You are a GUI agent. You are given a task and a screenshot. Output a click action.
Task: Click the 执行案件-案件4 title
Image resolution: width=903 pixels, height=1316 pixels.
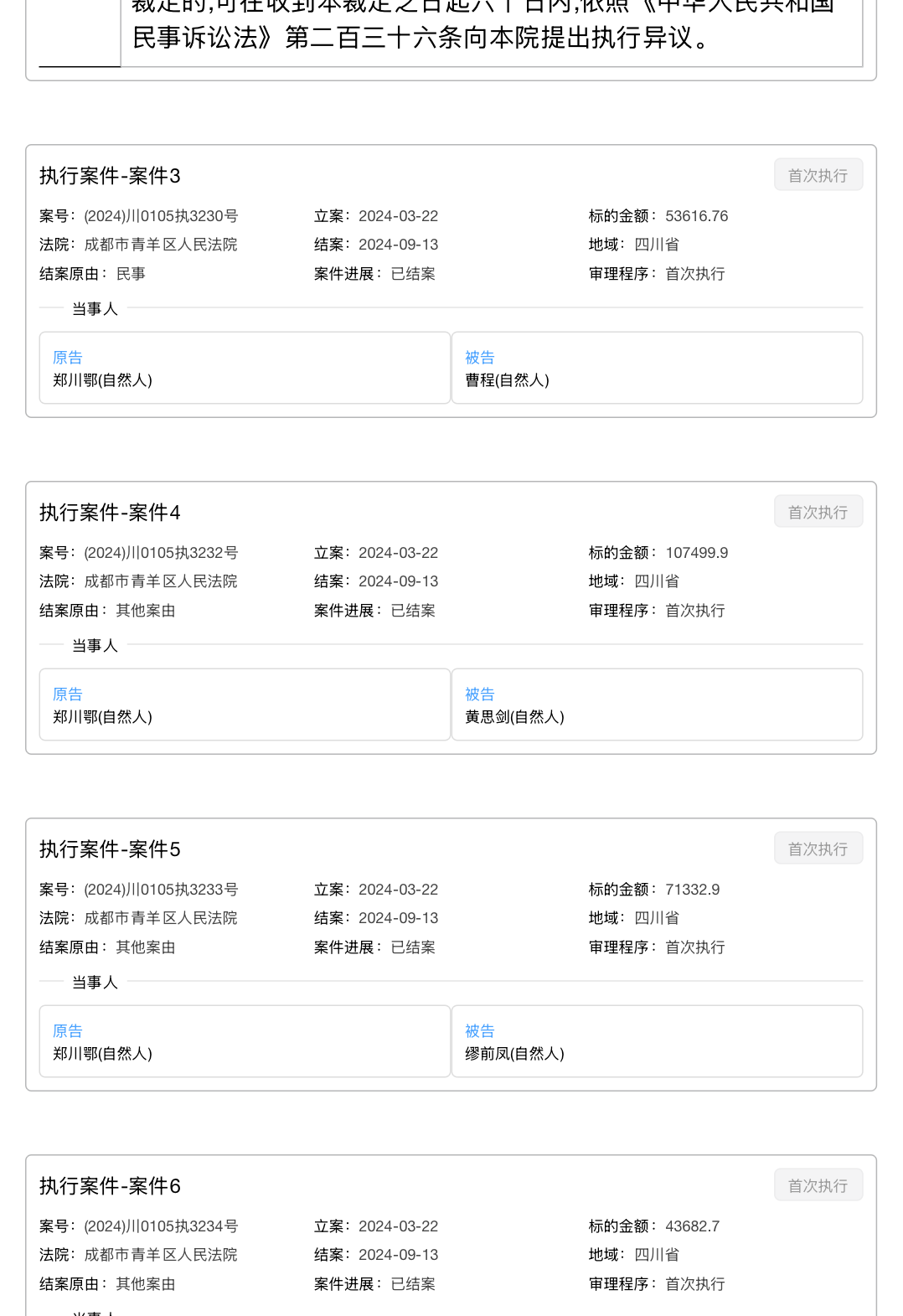coord(110,513)
